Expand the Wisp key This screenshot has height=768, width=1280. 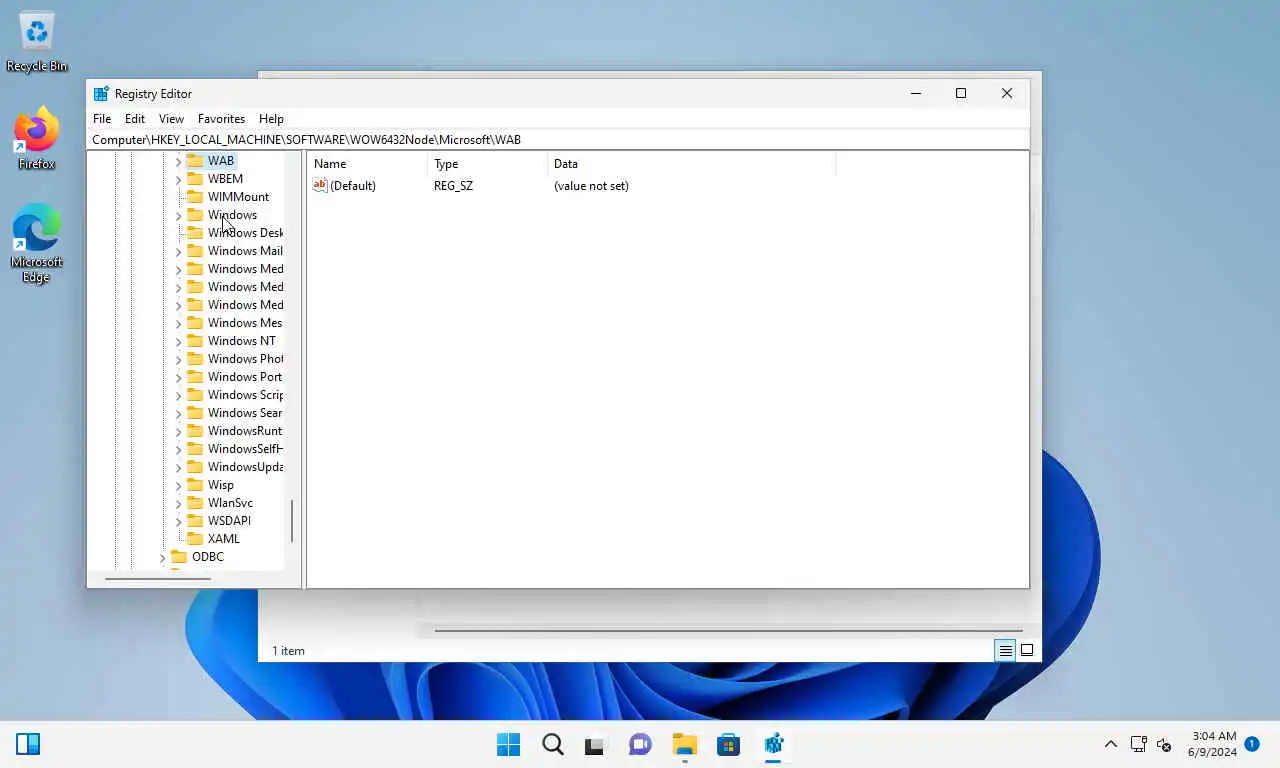pyautogui.click(x=179, y=485)
